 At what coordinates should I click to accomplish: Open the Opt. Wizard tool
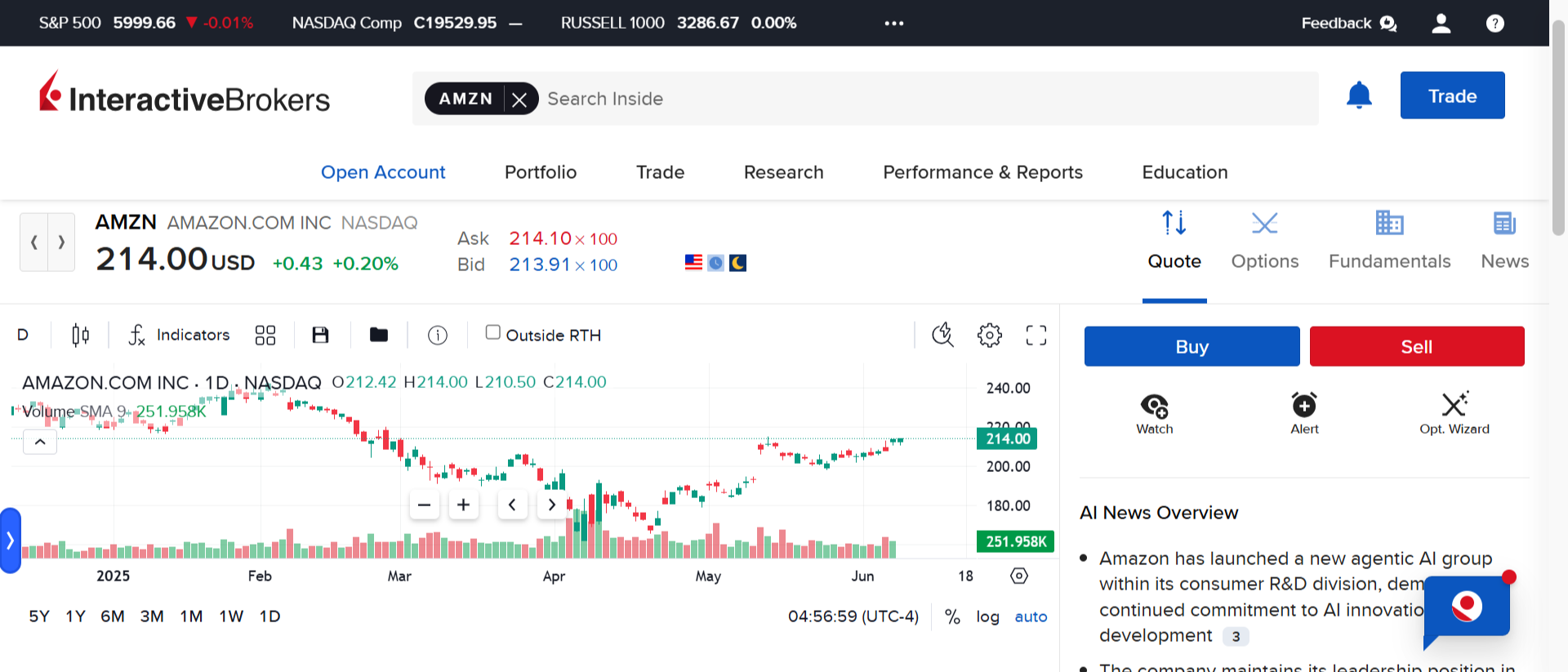pos(1454,414)
